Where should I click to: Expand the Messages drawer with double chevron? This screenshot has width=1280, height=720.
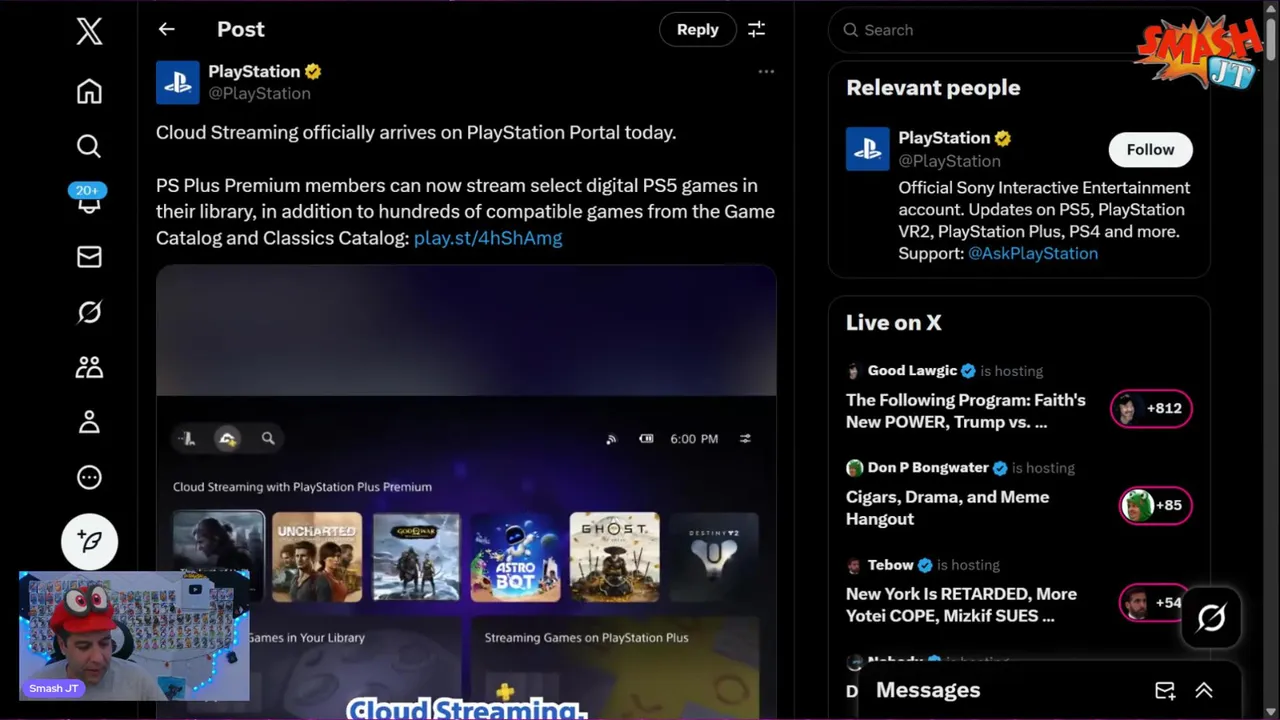(x=1204, y=691)
